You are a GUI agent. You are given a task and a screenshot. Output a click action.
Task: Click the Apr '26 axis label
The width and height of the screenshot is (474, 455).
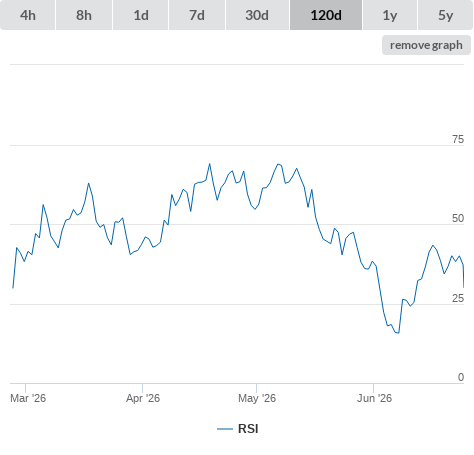point(143,398)
